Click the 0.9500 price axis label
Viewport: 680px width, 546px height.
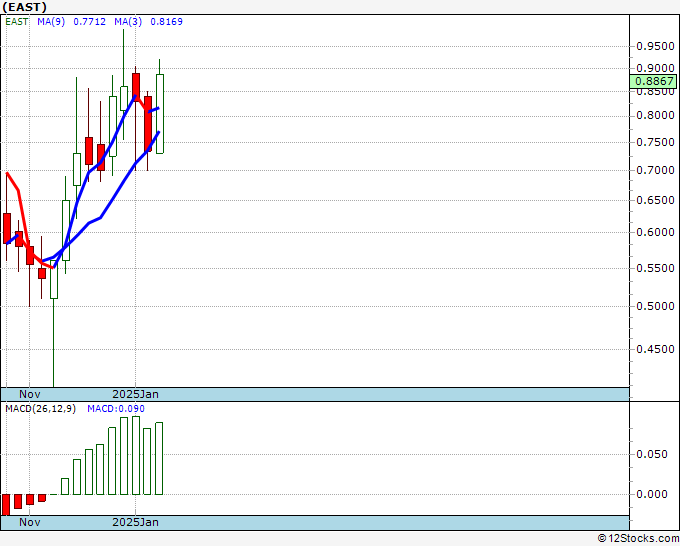pyautogui.click(x=655, y=46)
